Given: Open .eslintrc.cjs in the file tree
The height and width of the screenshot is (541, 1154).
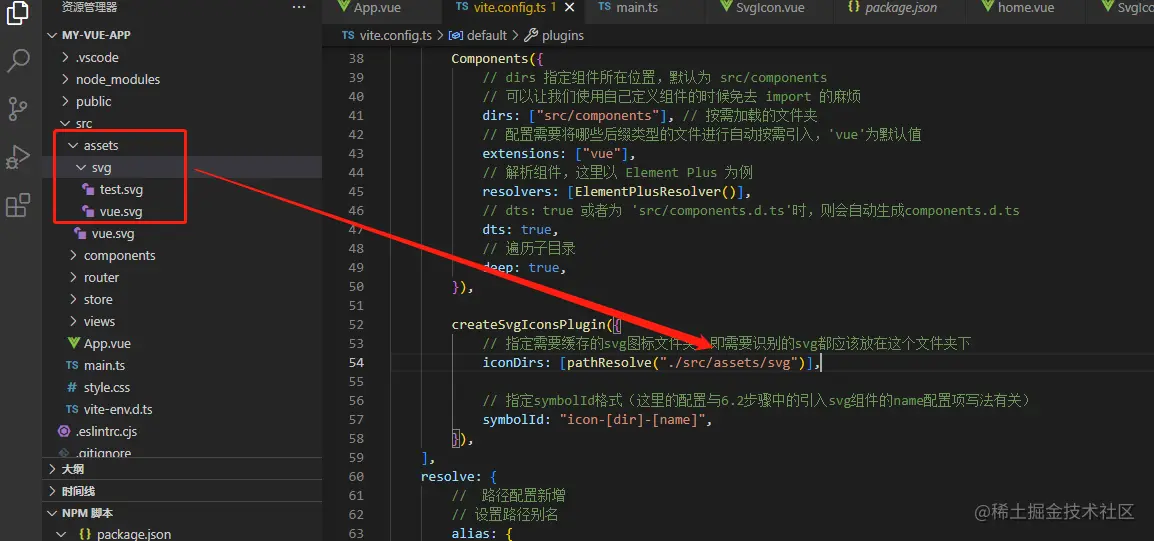Looking at the screenshot, I should [182, 431].
